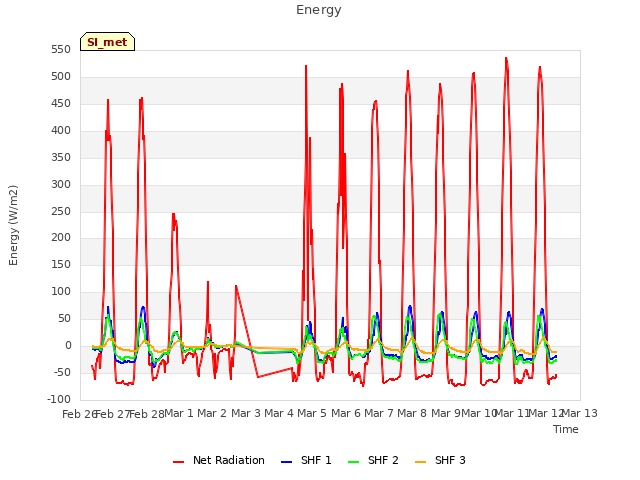Click the Mar 5 x-axis label

pyautogui.click(x=312, y=413)
